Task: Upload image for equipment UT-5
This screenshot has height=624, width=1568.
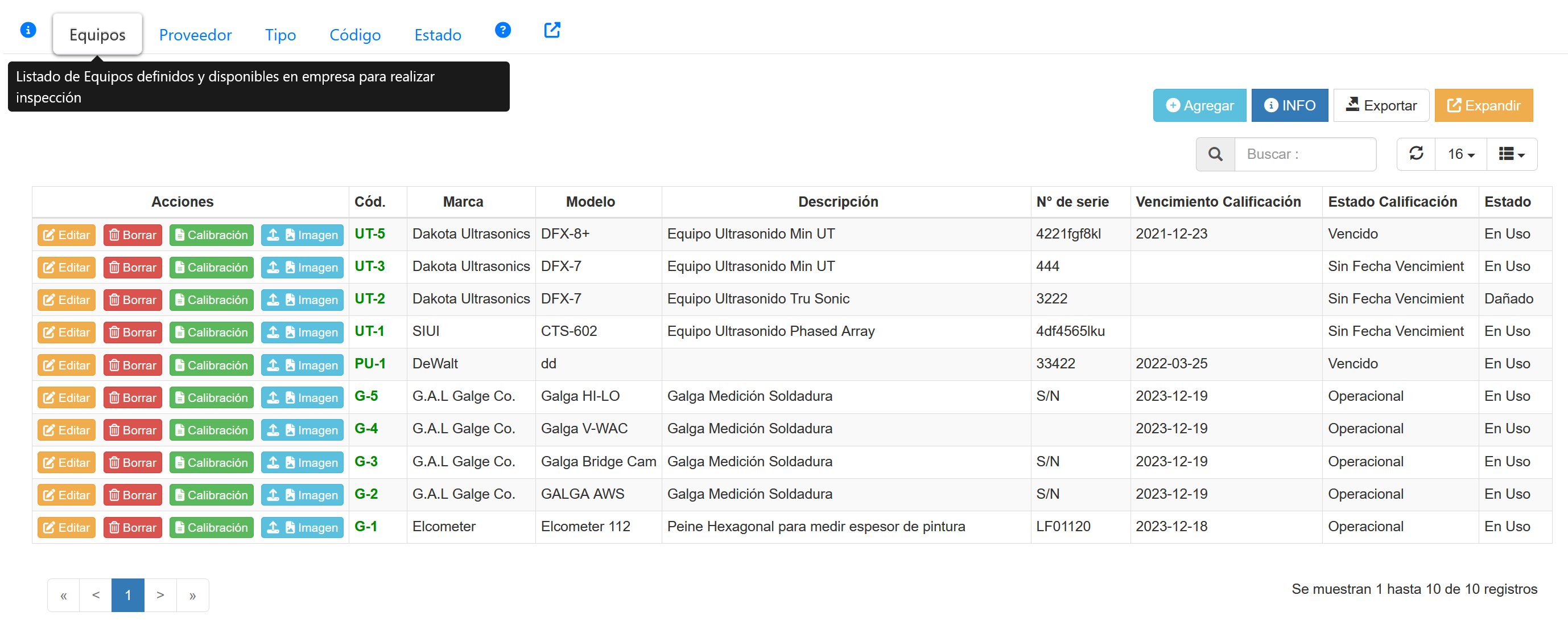Action: click(x=302, y=235)
